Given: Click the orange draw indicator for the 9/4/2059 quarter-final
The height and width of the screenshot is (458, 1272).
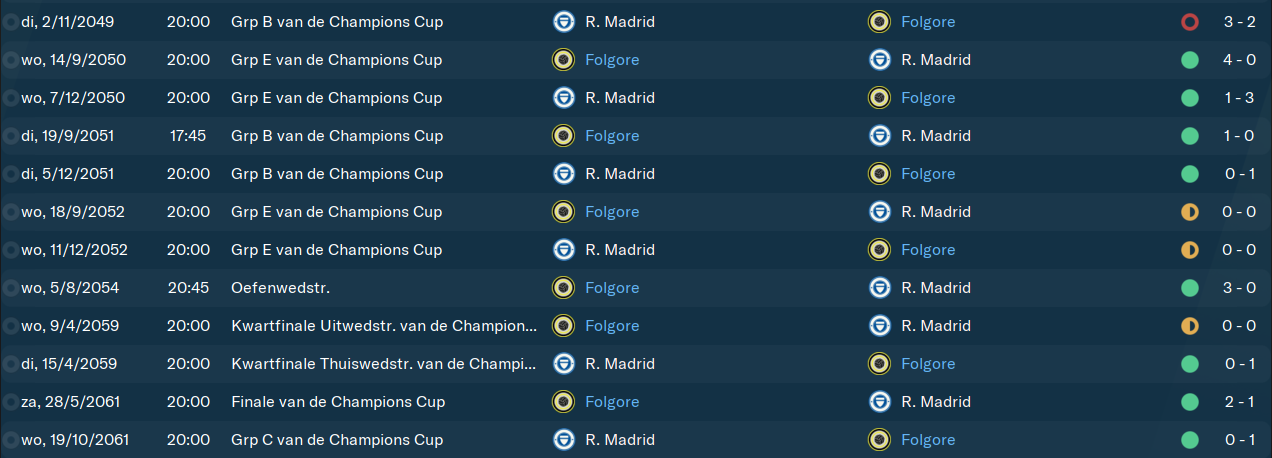Looking at the screenshot, I should coord(1189,326).
